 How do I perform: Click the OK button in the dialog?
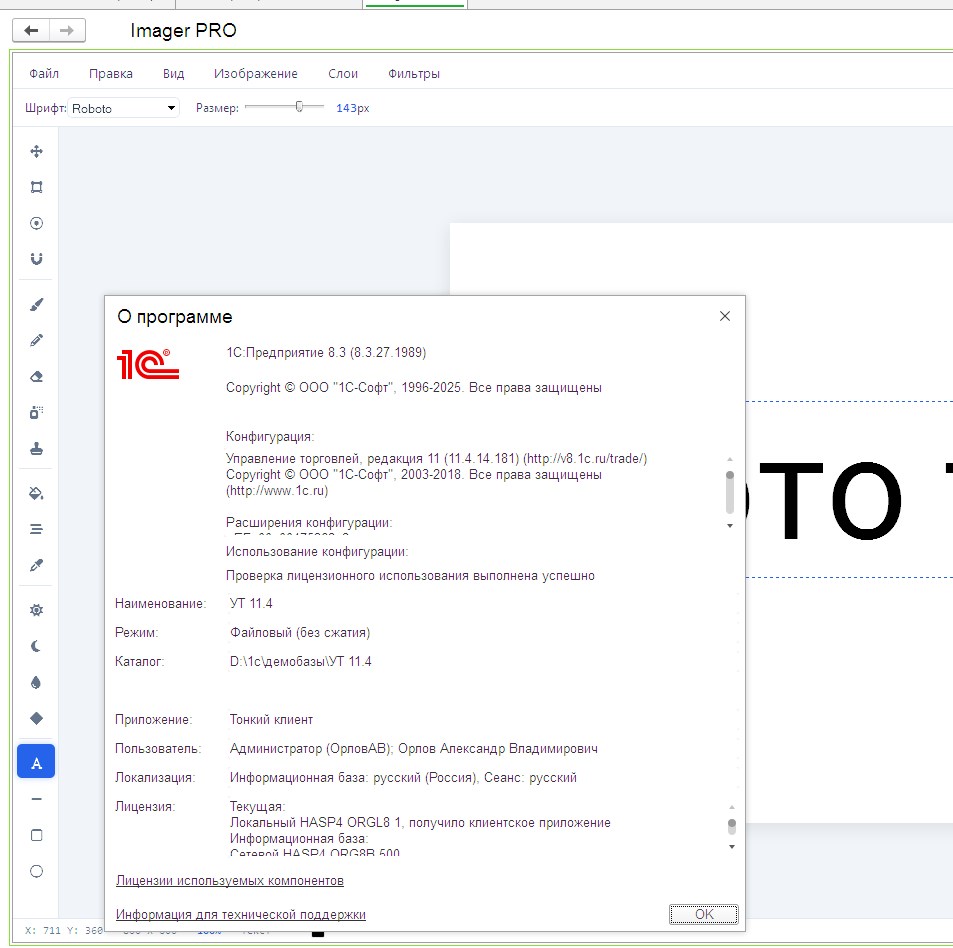704,915
